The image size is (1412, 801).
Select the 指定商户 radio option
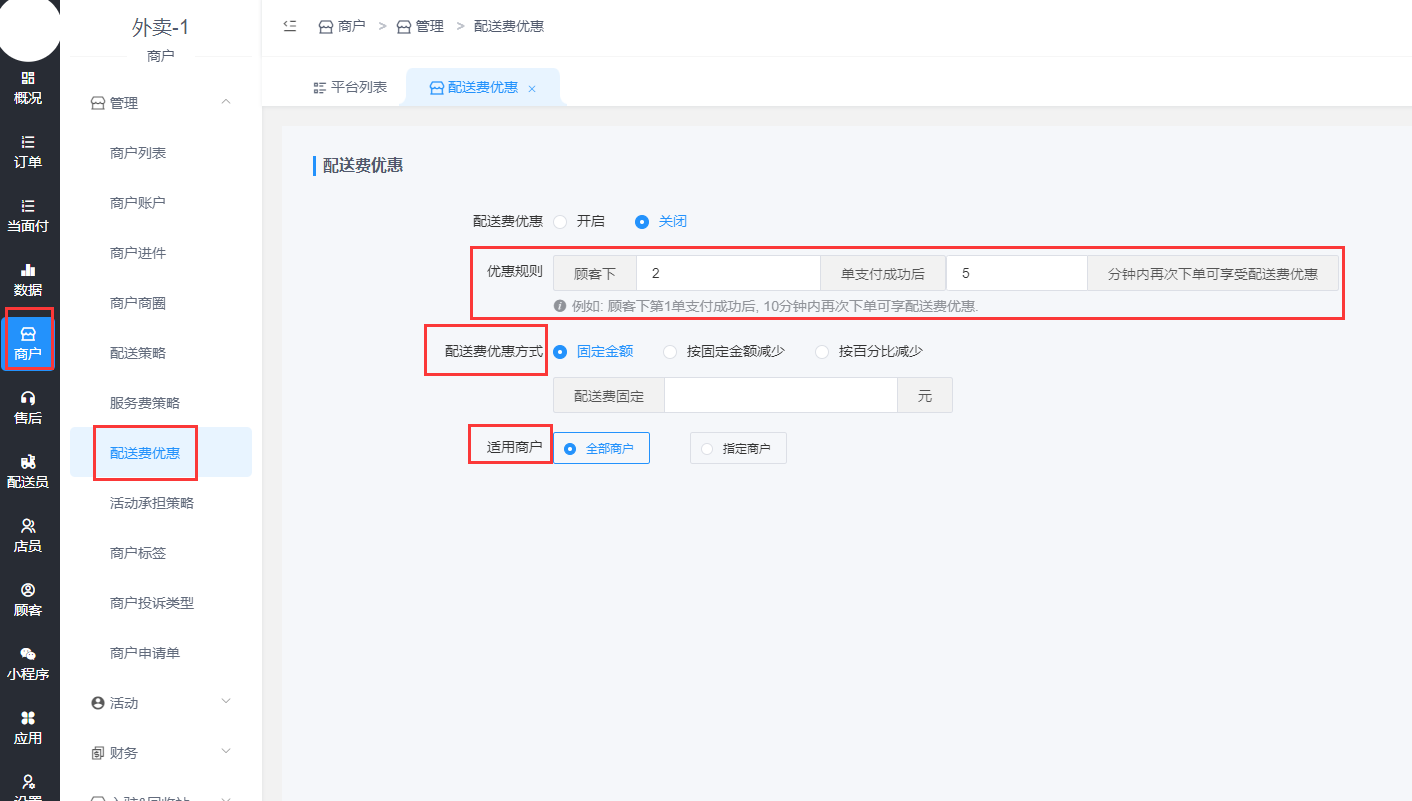738,448
